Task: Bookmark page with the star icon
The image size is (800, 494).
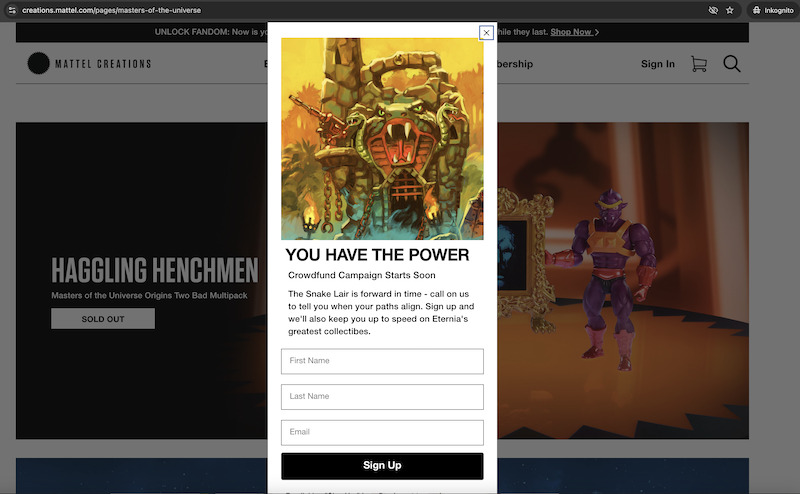Action: pos(730,10)
